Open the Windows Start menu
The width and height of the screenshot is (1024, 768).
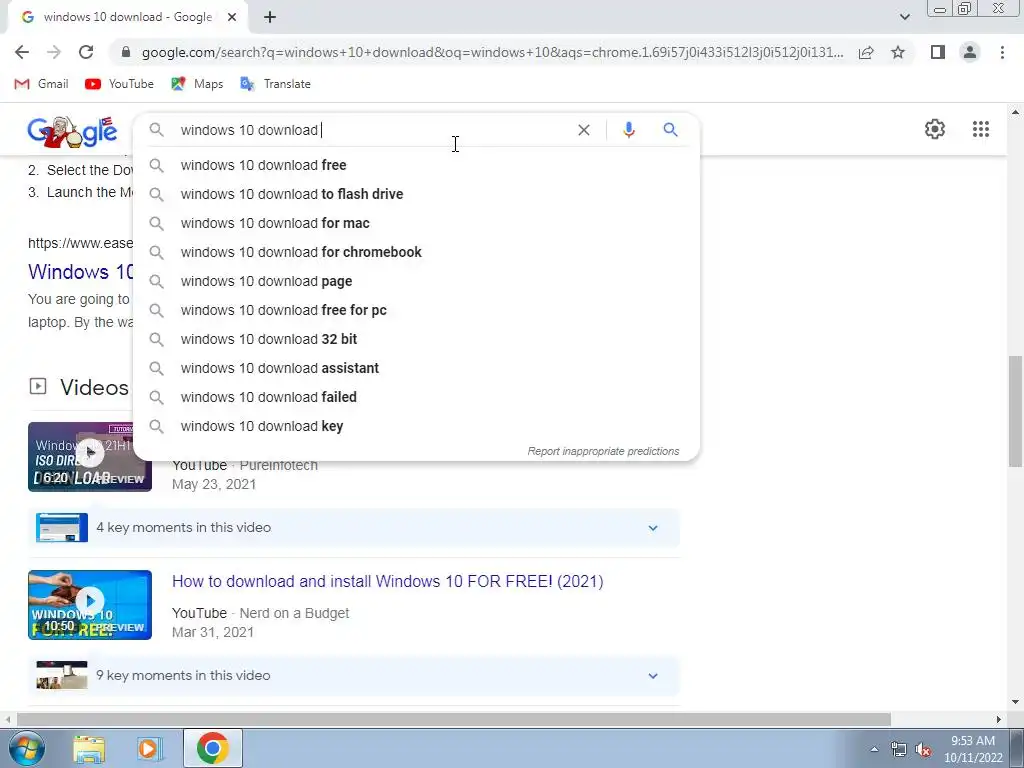[26, 748]
